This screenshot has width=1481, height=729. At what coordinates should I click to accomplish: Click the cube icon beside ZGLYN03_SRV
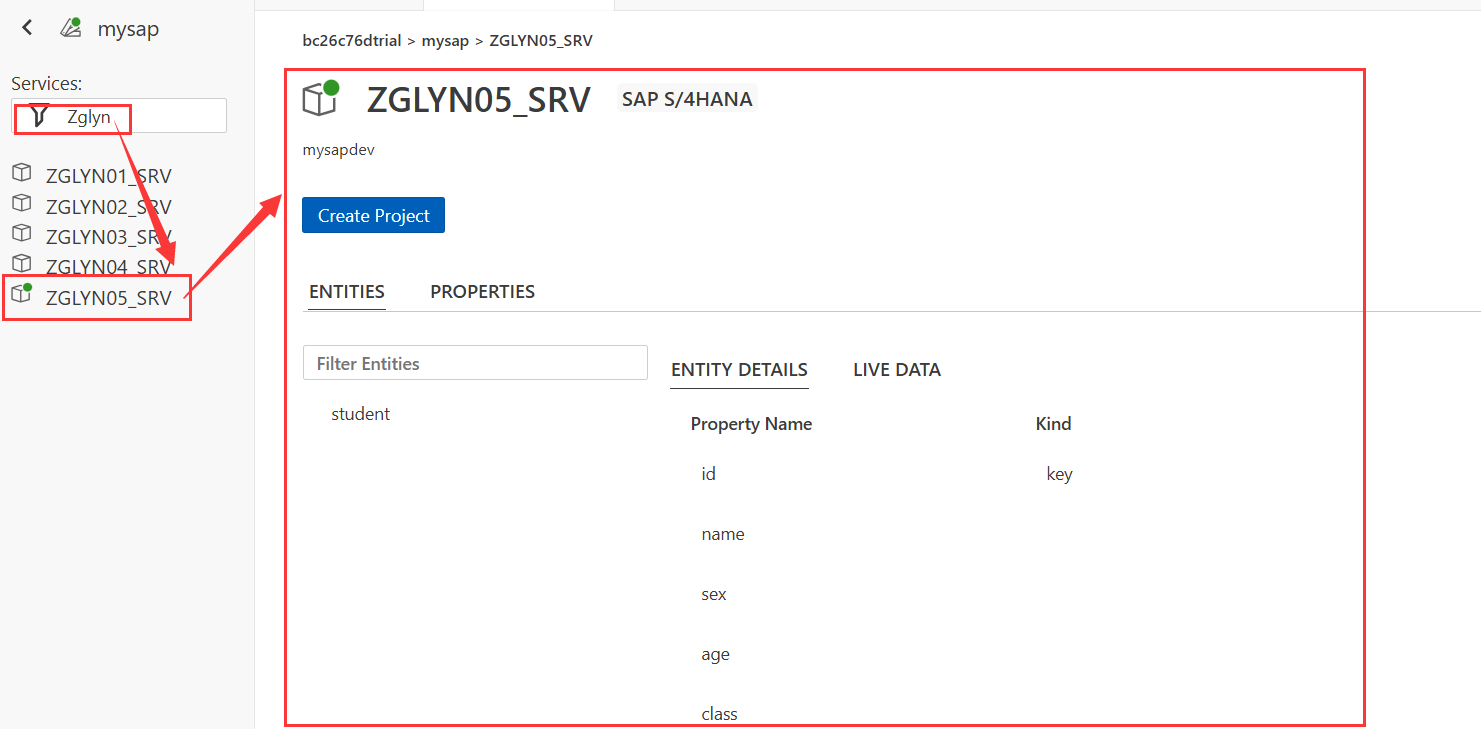(21, 233)
